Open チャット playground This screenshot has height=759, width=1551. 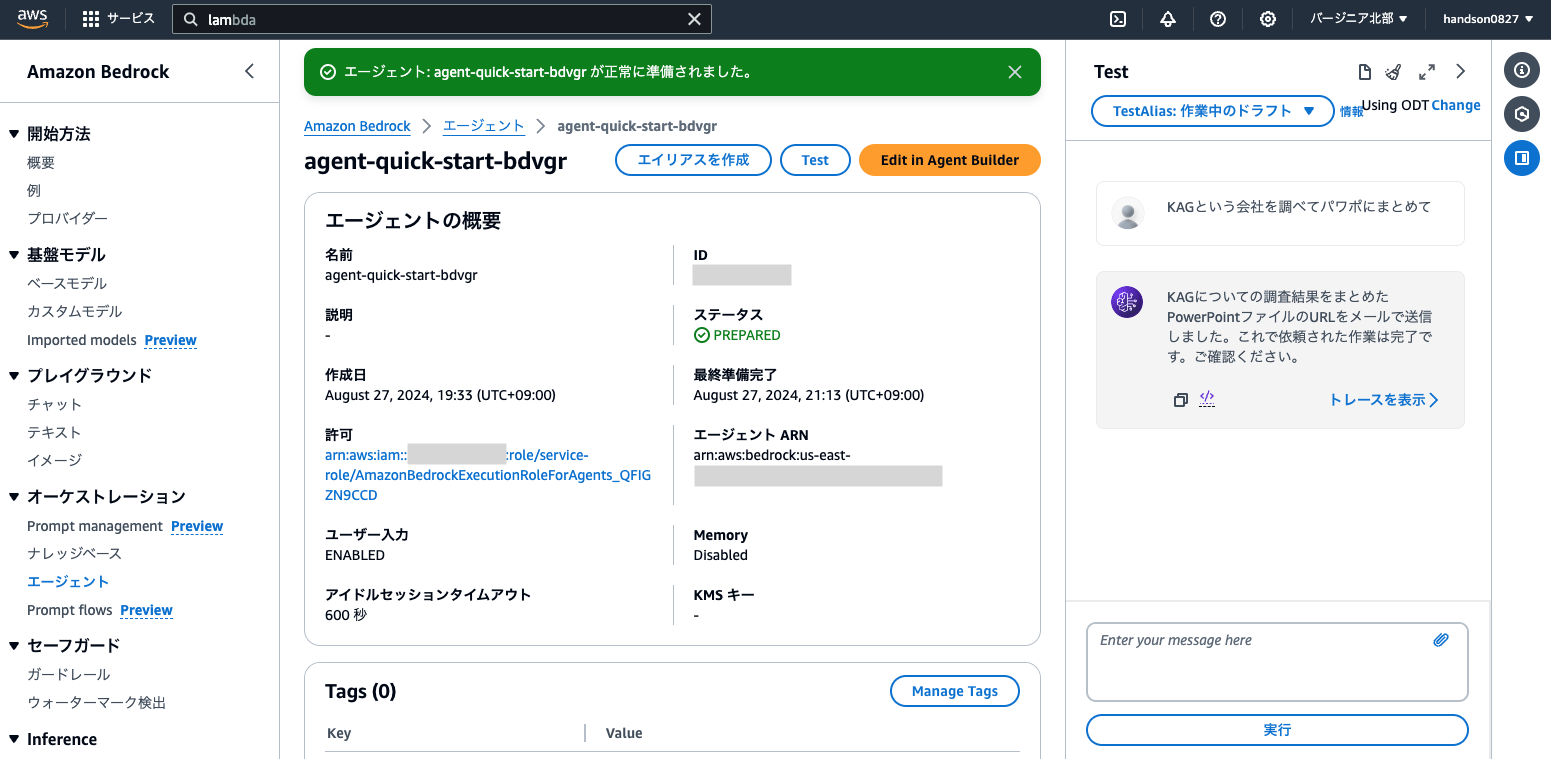pyautogui.click(x=55, y=404)
